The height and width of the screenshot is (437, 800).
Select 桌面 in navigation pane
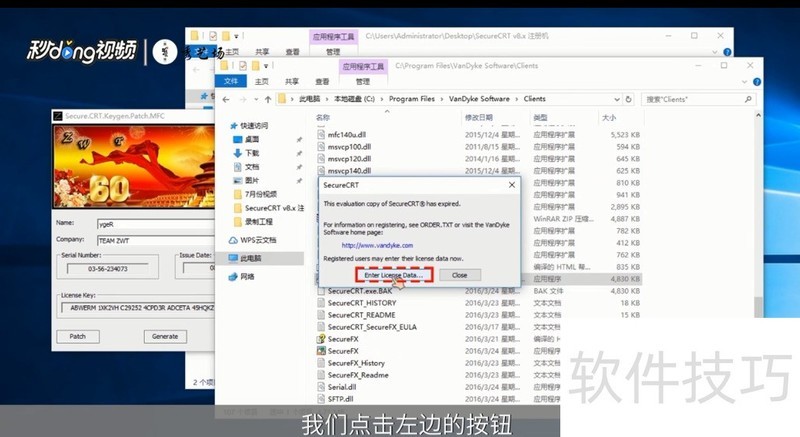coord(252,139)
